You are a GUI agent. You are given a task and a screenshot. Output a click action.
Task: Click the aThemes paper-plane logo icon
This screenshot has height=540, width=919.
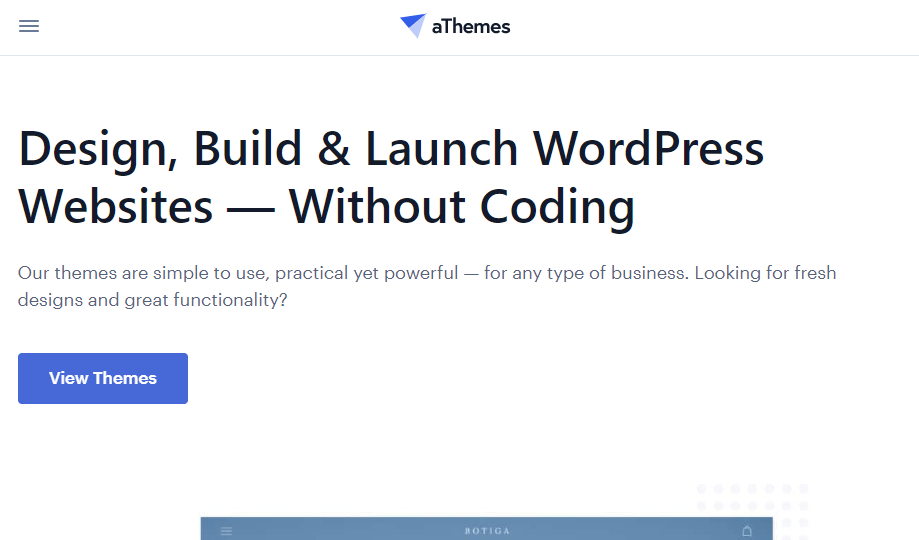pos(413,26)
